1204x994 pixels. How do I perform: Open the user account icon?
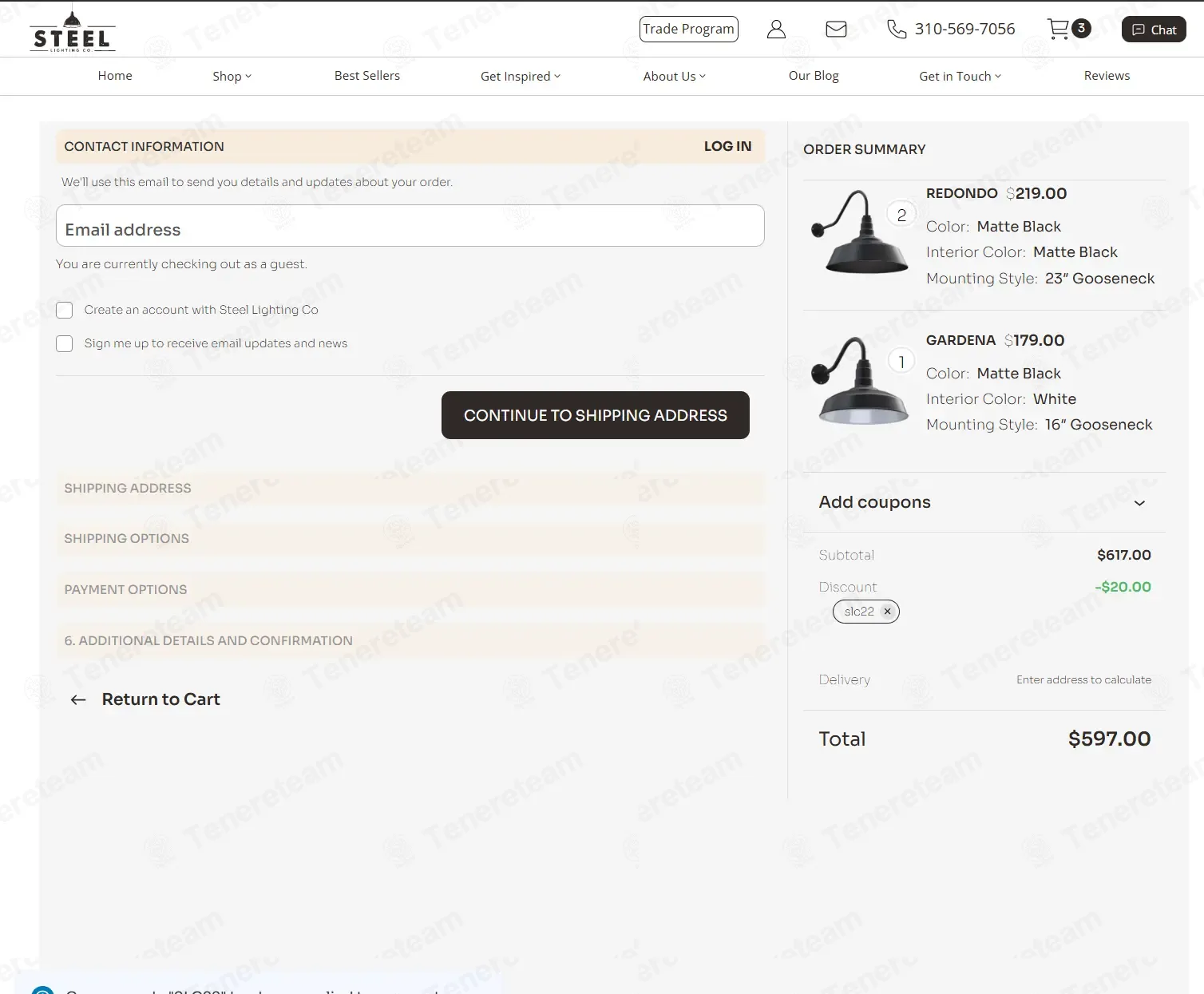tap(776, 30)
